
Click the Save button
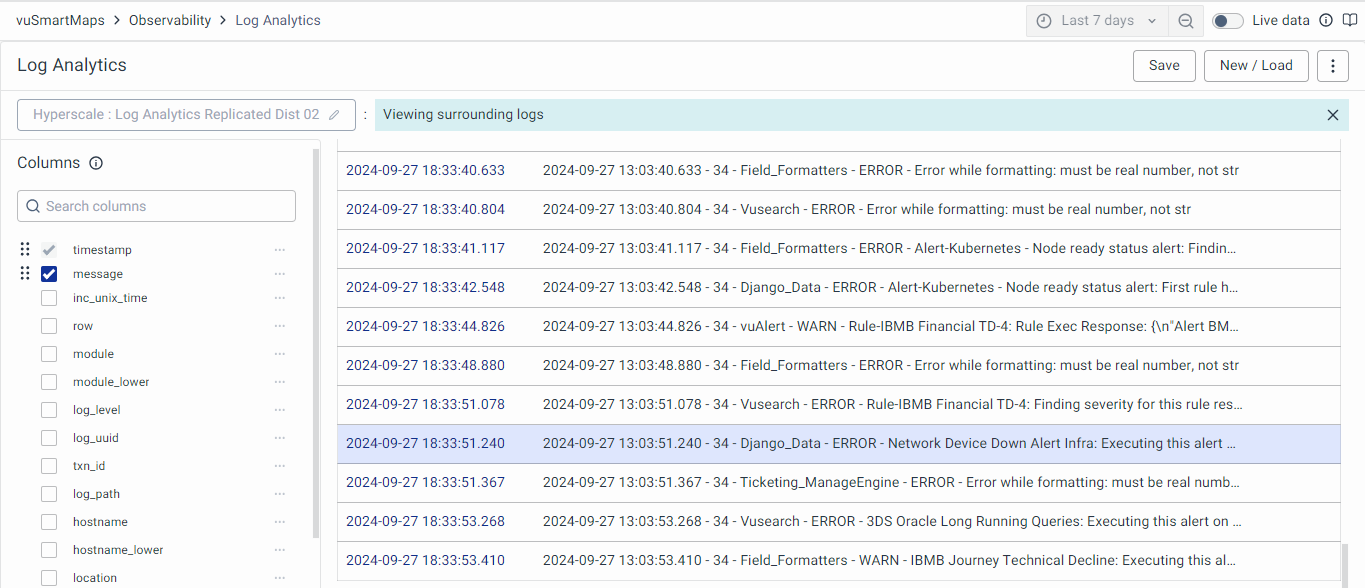pyautogui.click(x=1164, y=66)
